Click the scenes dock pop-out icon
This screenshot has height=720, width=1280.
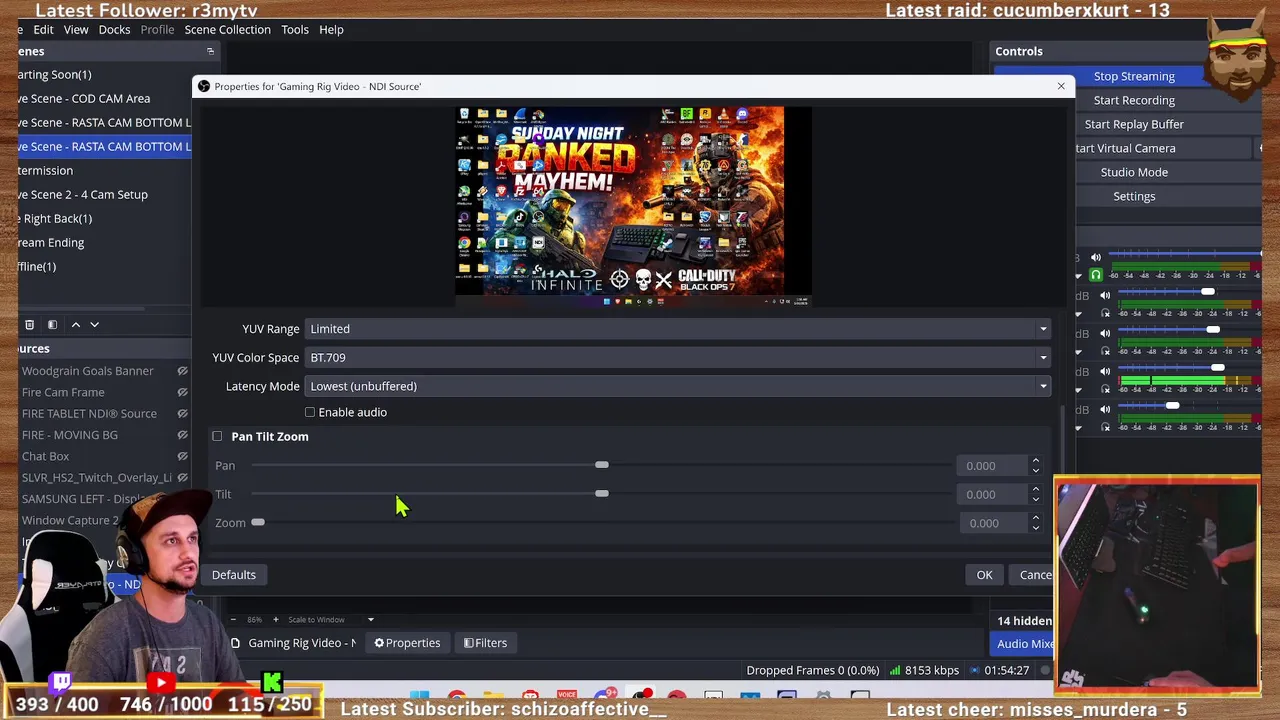(x=210, y=51)
